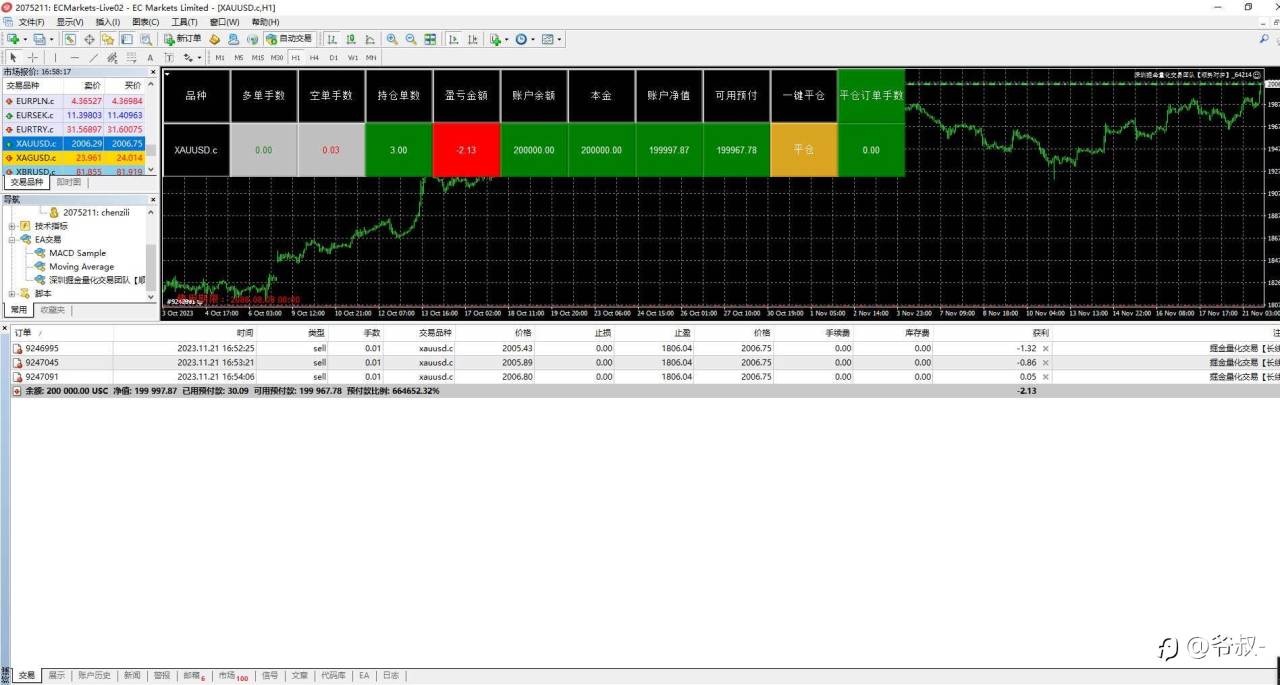The image size is (1280, 685).
Task: Switch to the 账户历史 terminal tab
Action: click(95, 676)
